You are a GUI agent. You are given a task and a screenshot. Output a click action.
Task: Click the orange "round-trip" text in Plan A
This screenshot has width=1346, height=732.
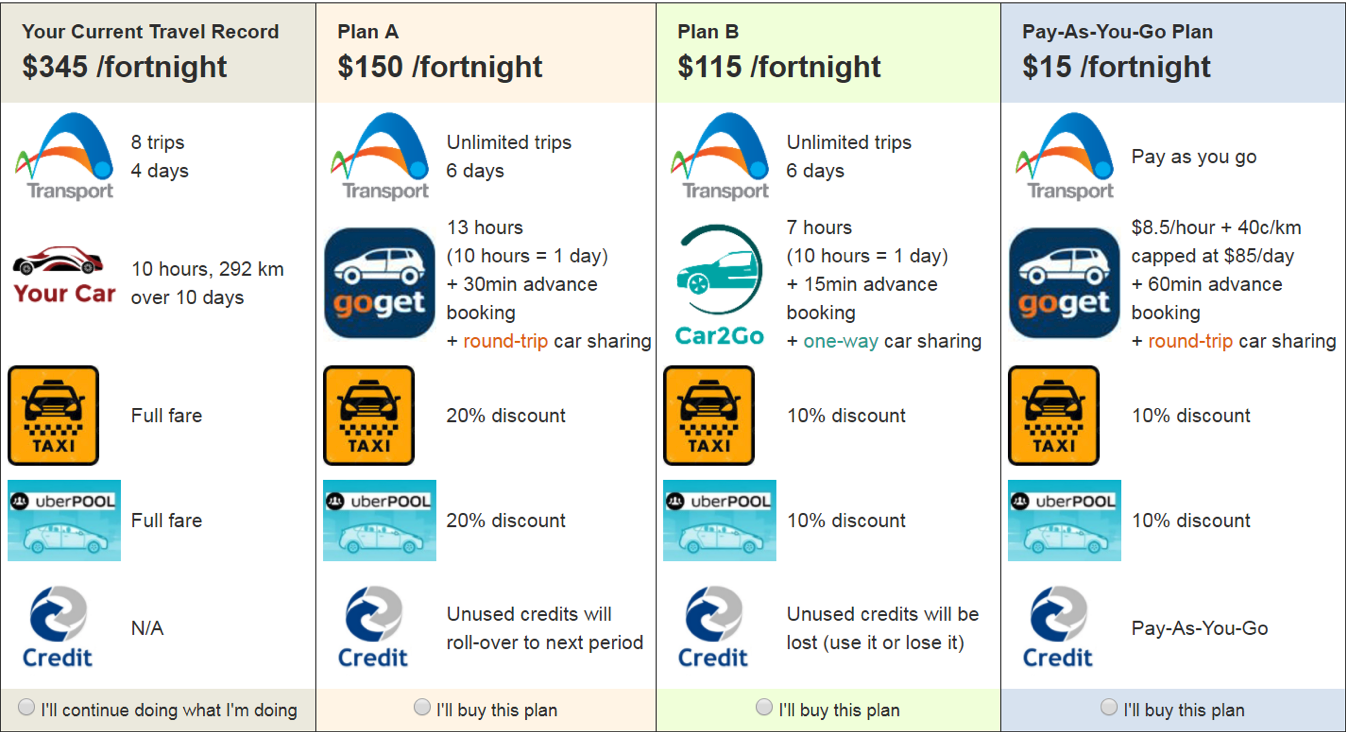pyautogui.click(x=506, y=341)
